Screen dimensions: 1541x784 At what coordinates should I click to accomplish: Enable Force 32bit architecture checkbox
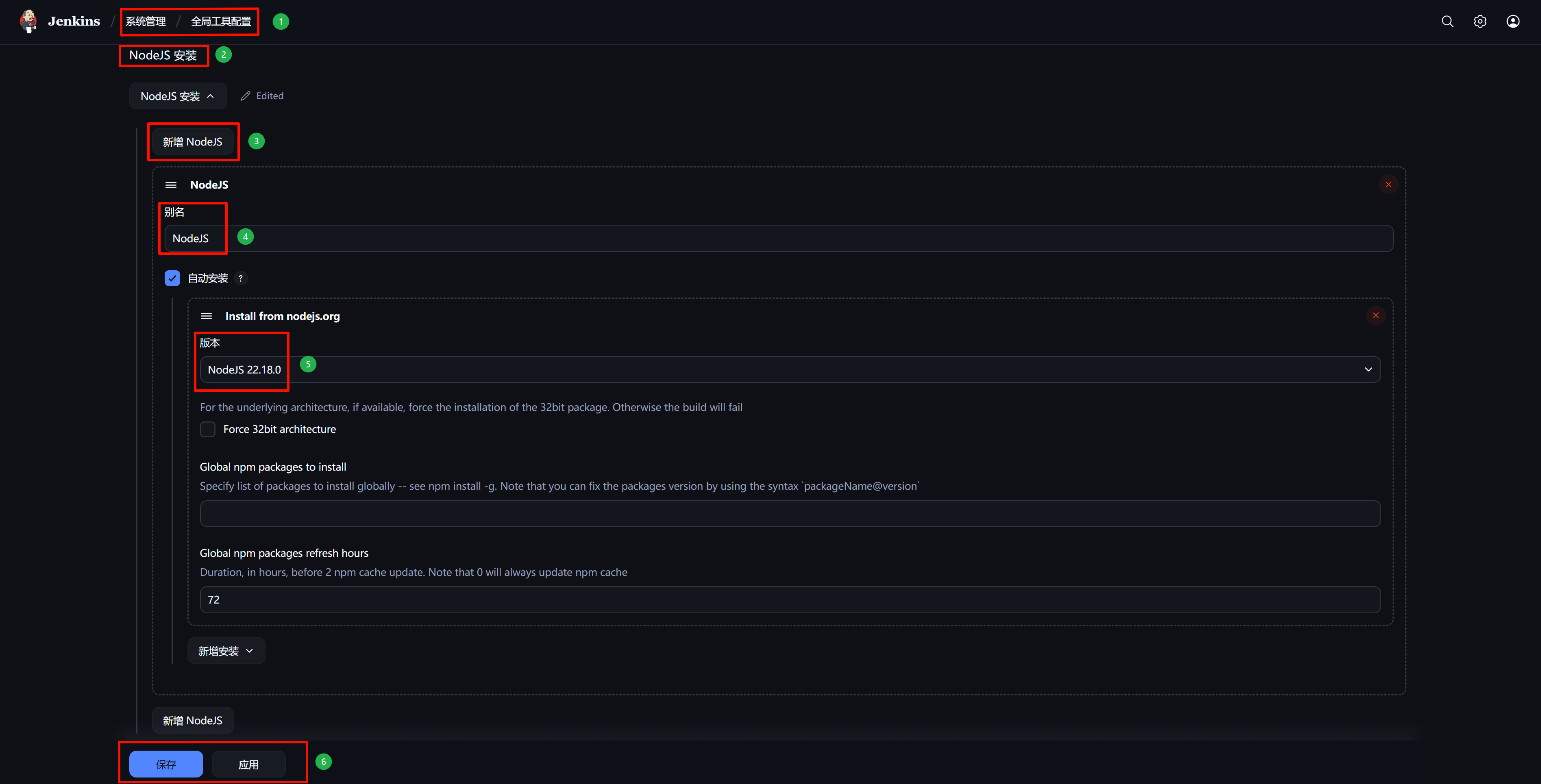[208, 429]
